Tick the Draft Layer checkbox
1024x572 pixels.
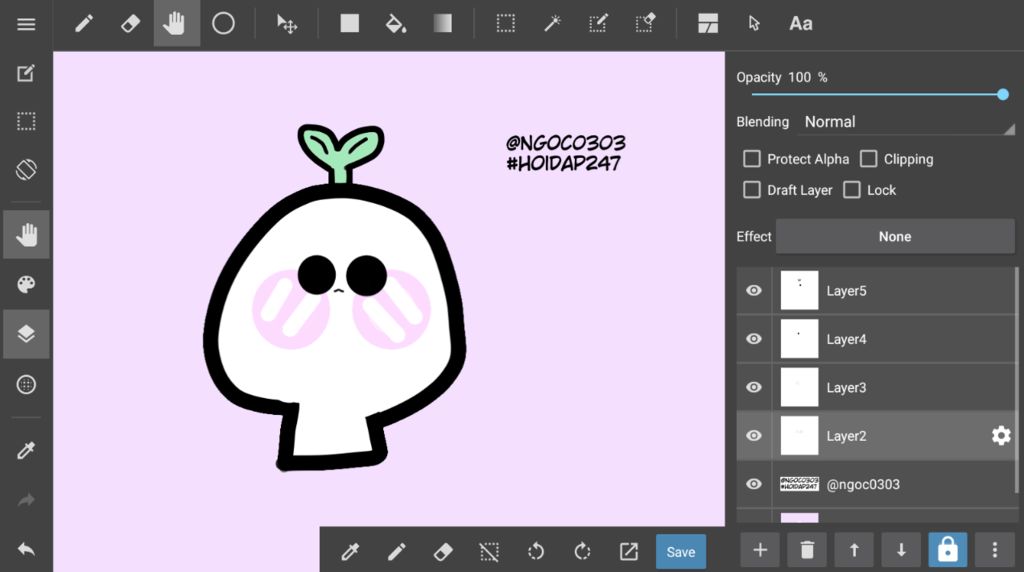[752, 190]
